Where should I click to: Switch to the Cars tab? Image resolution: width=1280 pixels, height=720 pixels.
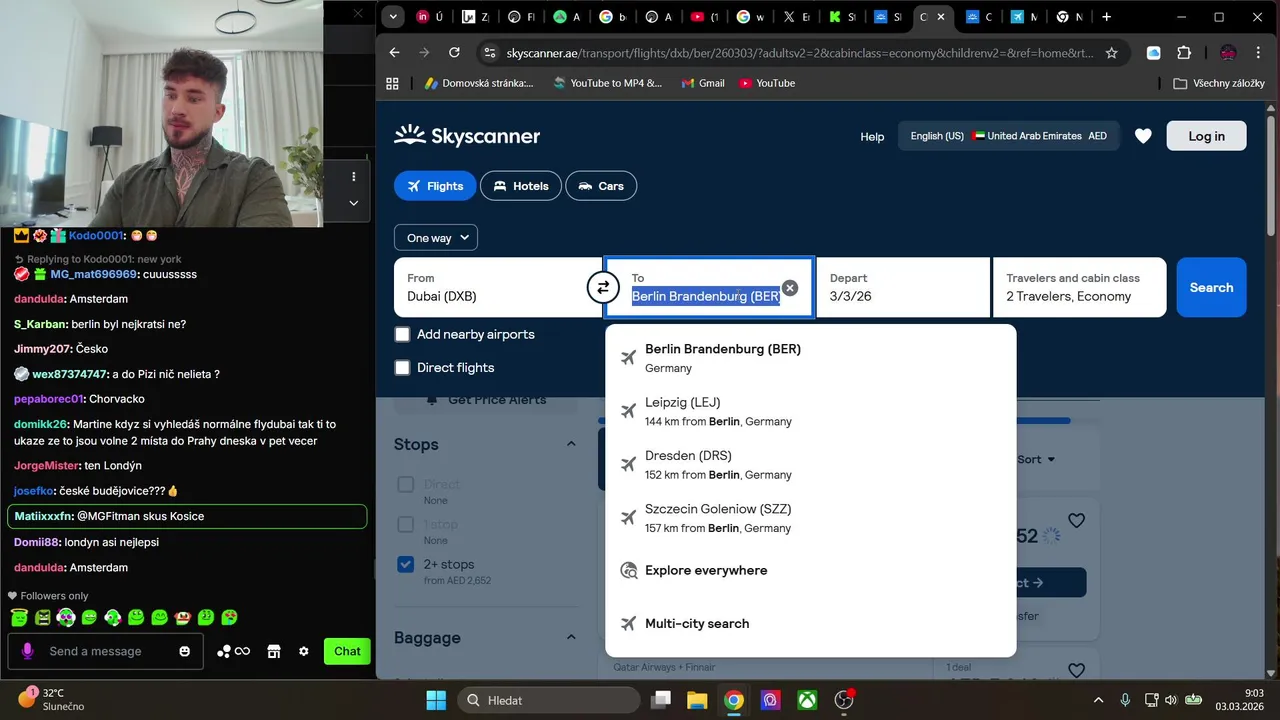click(x=601, y=186)
